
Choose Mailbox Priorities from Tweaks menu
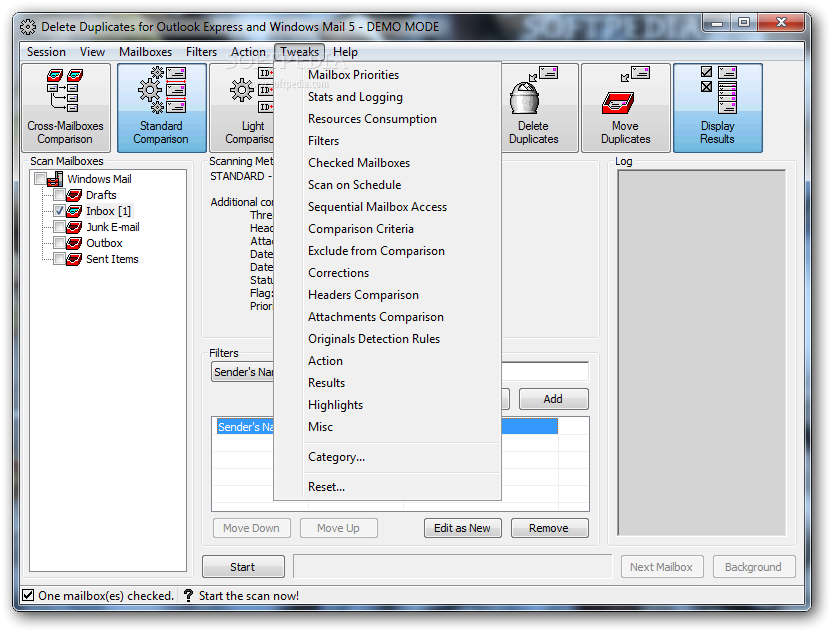click(387, 75)
